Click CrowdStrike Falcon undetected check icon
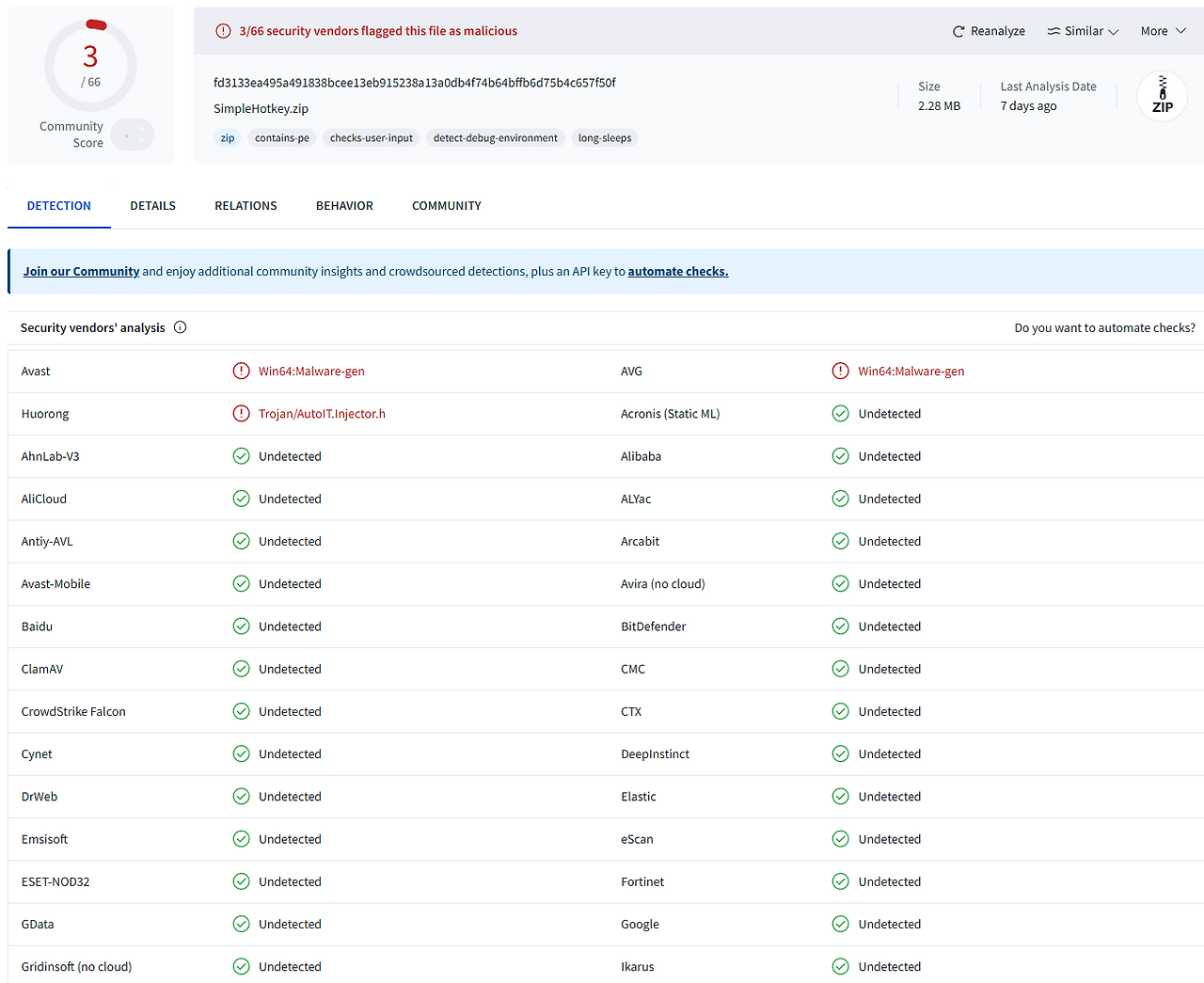 coord(241,711)
